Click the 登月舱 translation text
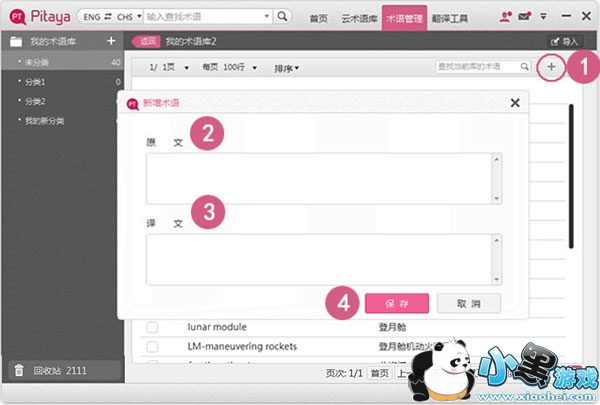Image resolution: width=600 pixels, height=405 pixels. 392,327
